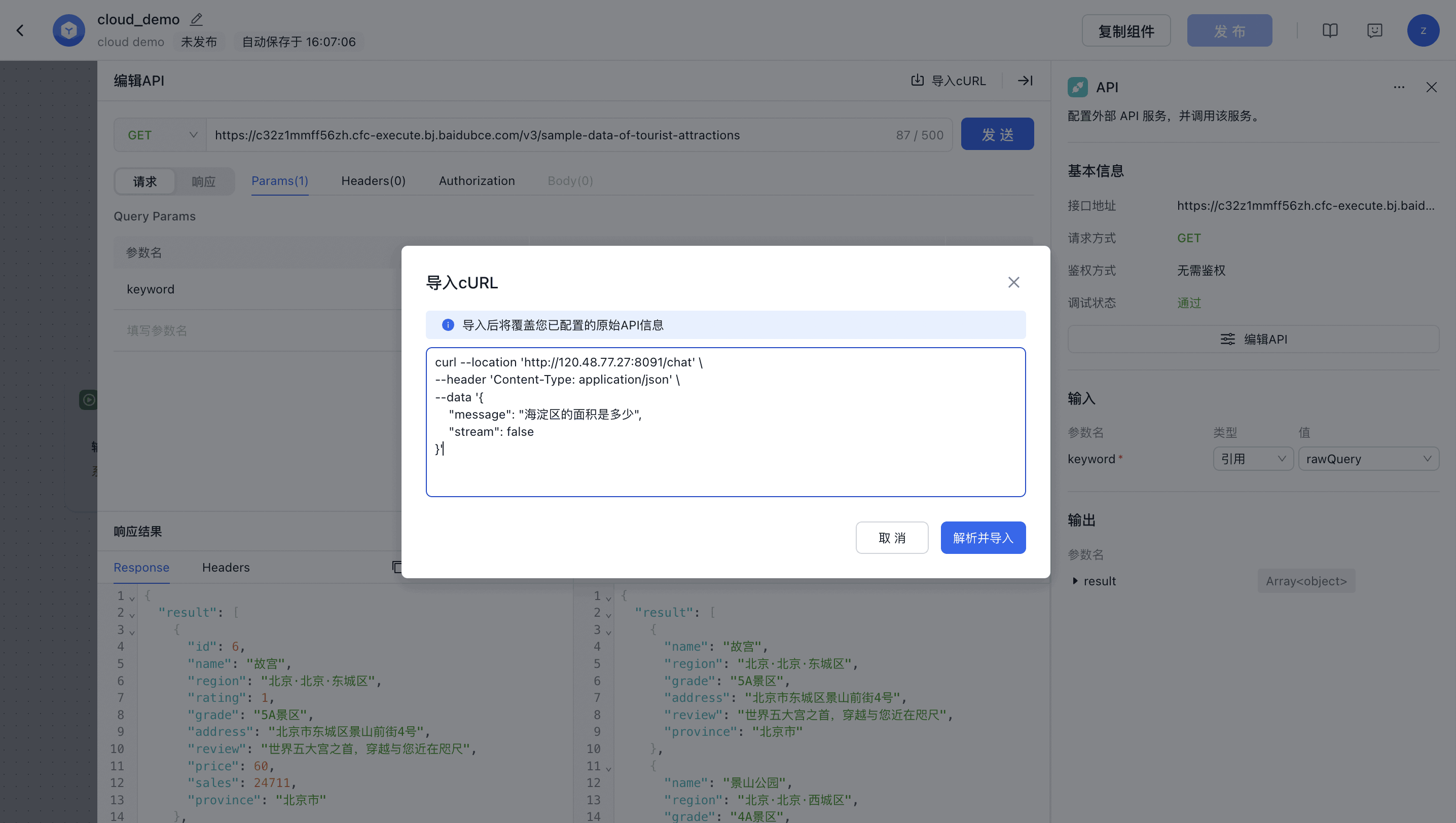Open the user avatar 'z' menu

pos(1423,30)
